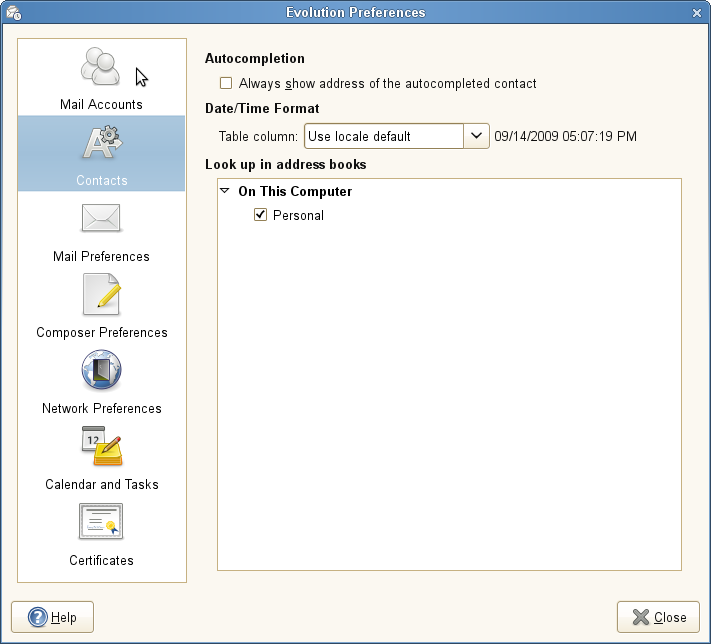Select the 'On This Computer' tree row
The height and width of the screenshot is (644, 711).
coord(449,191)
